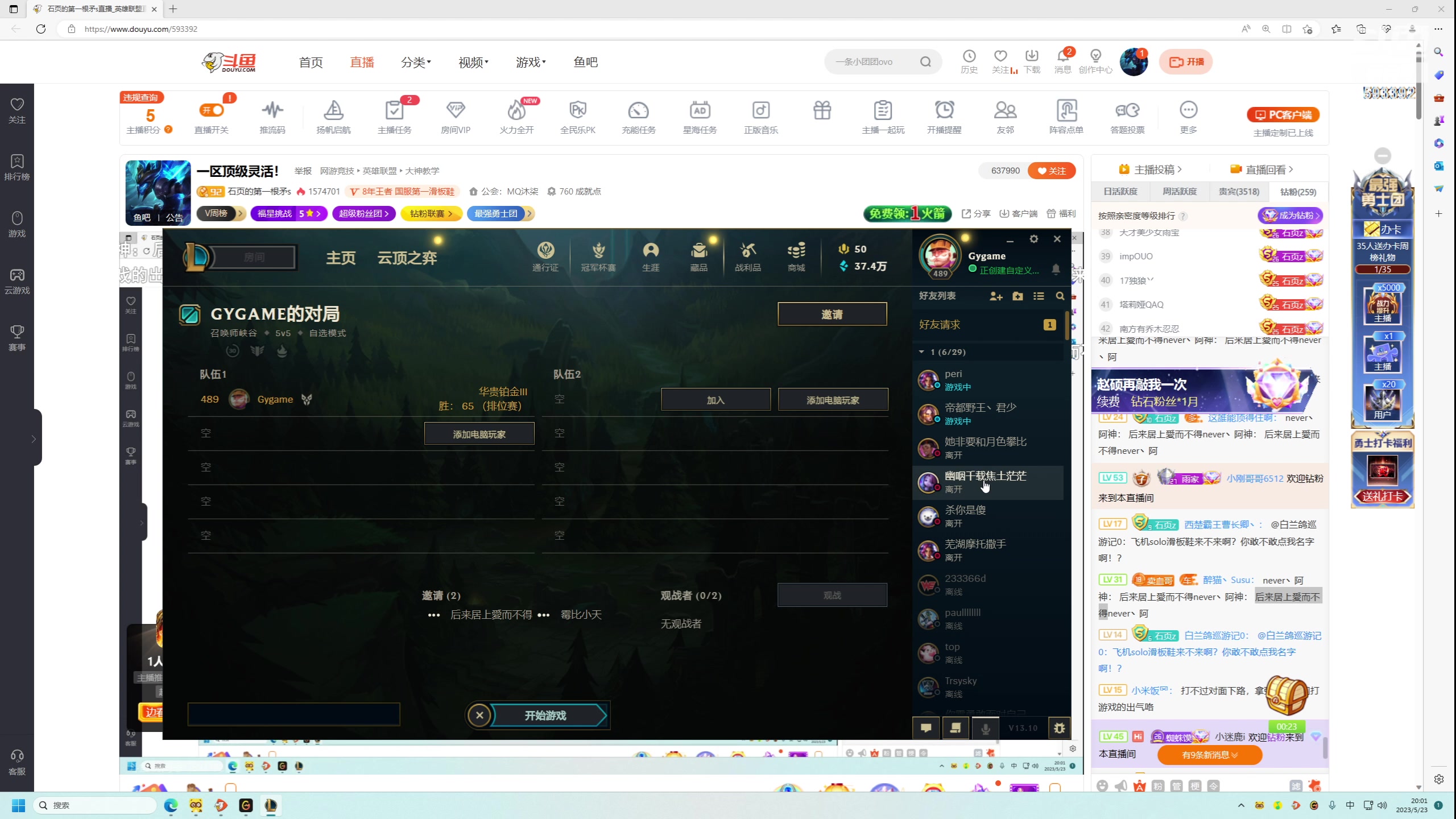Click the add-friend icon in 好友列表

coord(996,296)
